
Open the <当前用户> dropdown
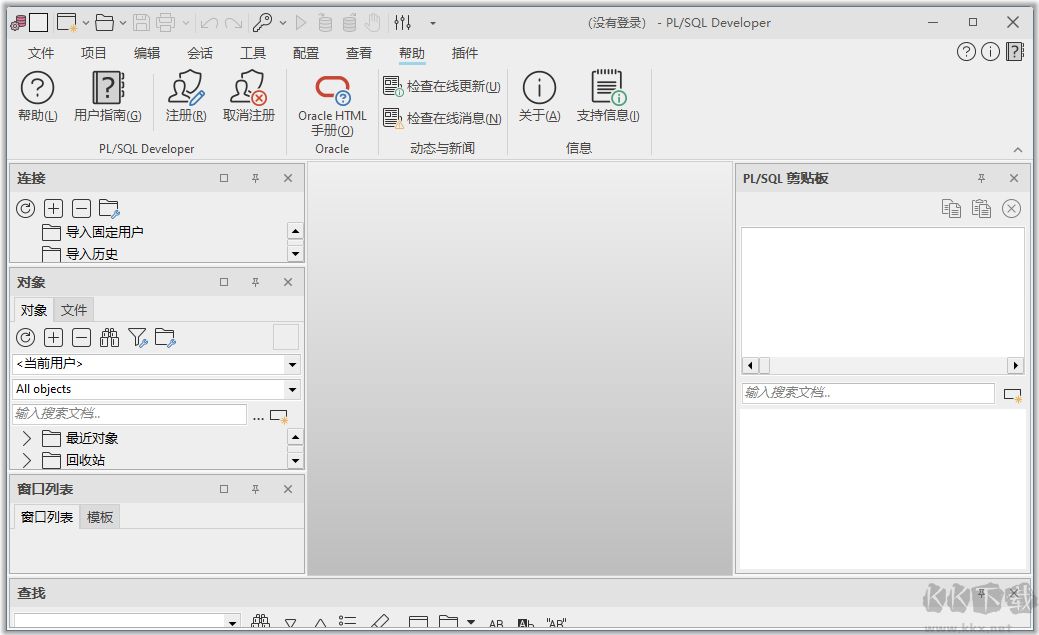coord(292,365)
